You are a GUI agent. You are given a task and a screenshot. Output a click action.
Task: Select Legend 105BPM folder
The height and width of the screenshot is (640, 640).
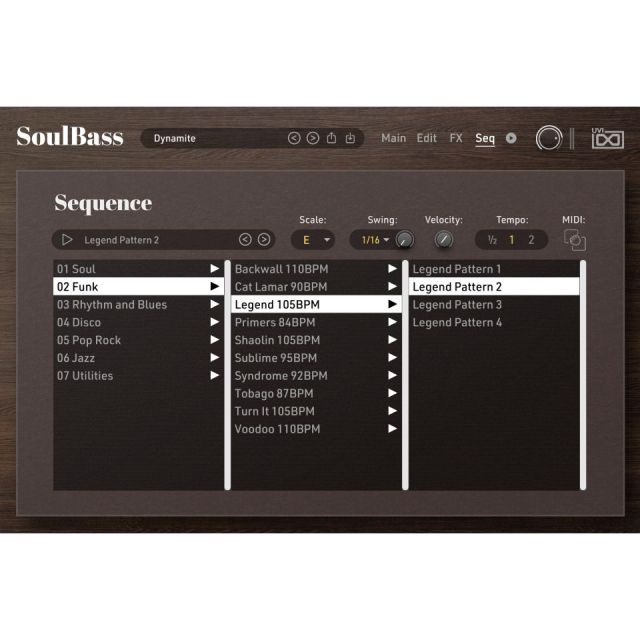[316, 304]
